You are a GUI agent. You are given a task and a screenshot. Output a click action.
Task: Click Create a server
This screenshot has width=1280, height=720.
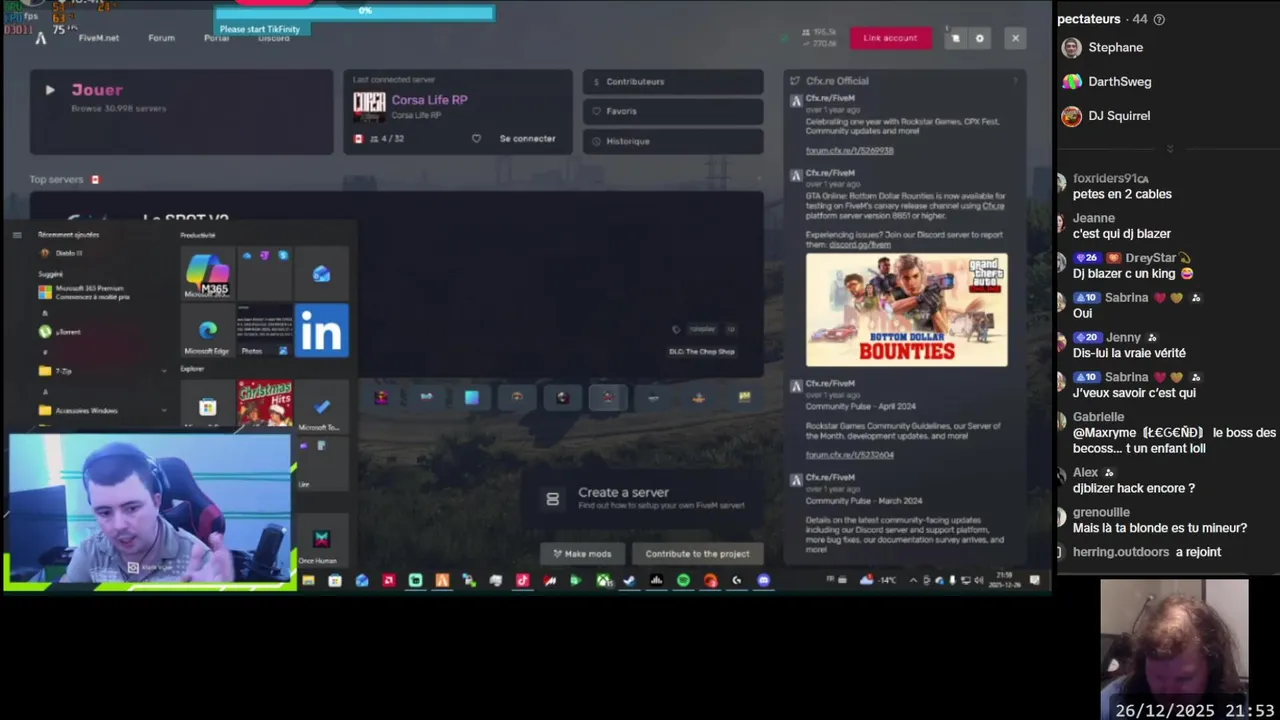(x=645, y=498)
